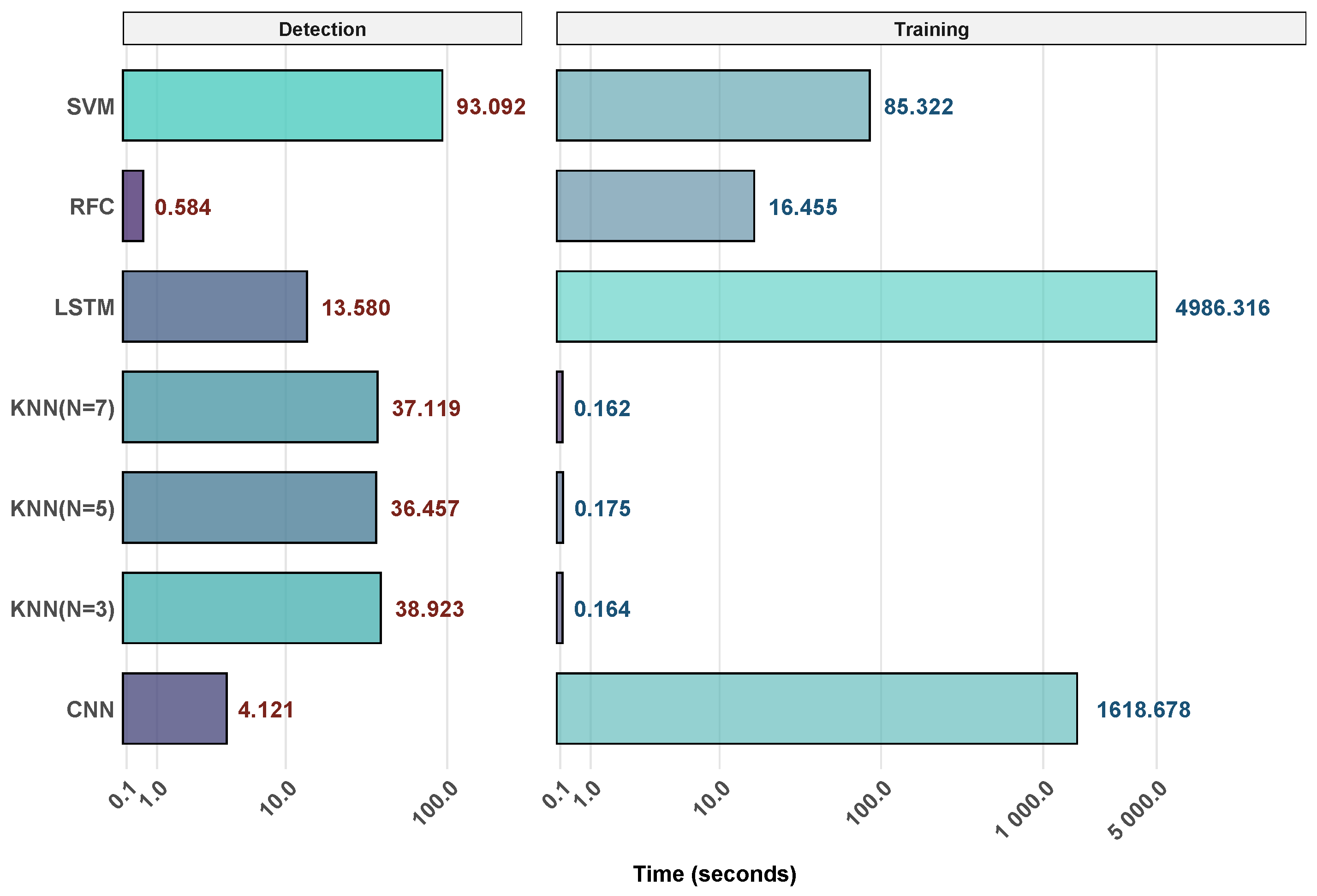This screenshot has height=896, width=1317.
Task: Click the CNN row label
Action: 91,709
